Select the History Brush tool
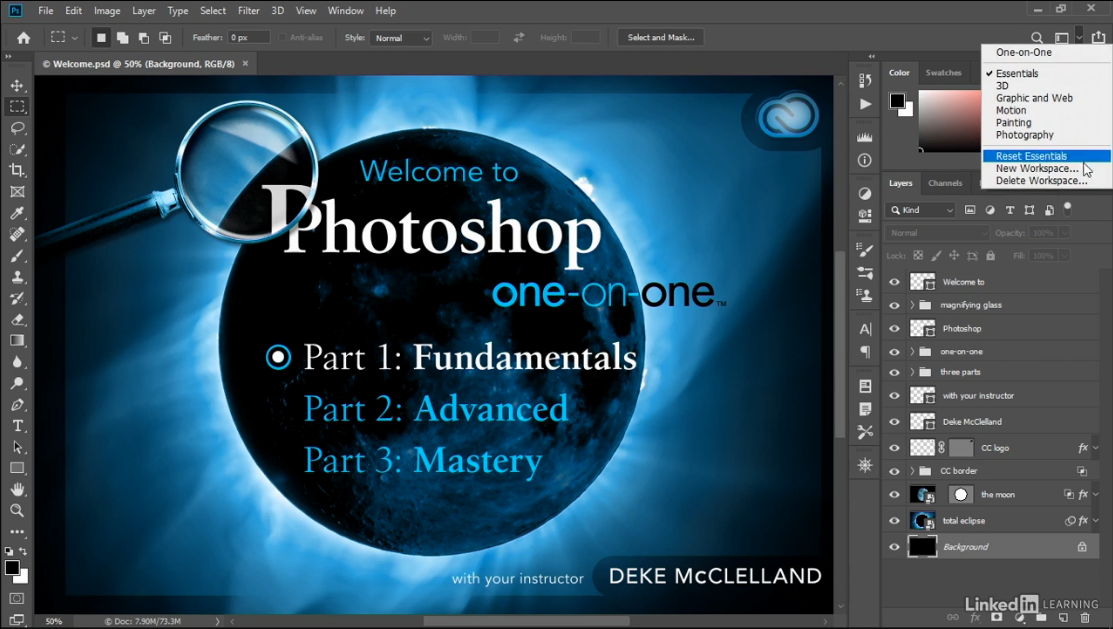Image resolution: width=1113 pixels, height=629 pixels. click(17, 298)
